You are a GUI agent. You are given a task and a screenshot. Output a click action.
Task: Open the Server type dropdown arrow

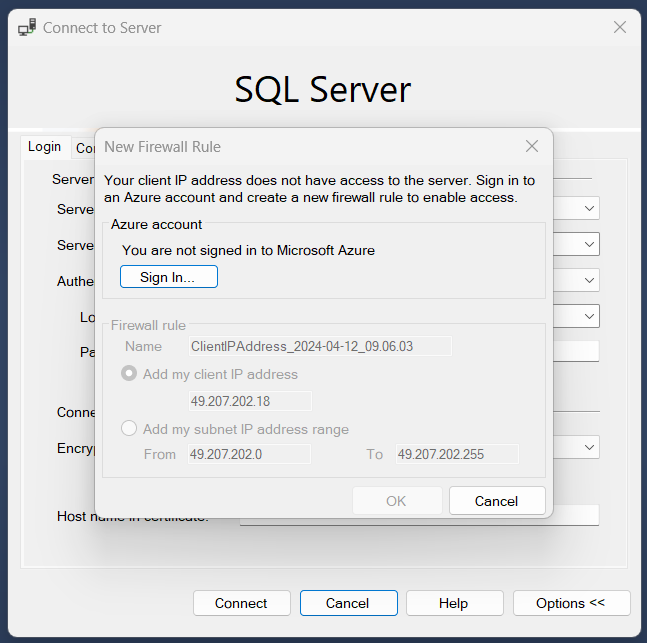[589, 208]
